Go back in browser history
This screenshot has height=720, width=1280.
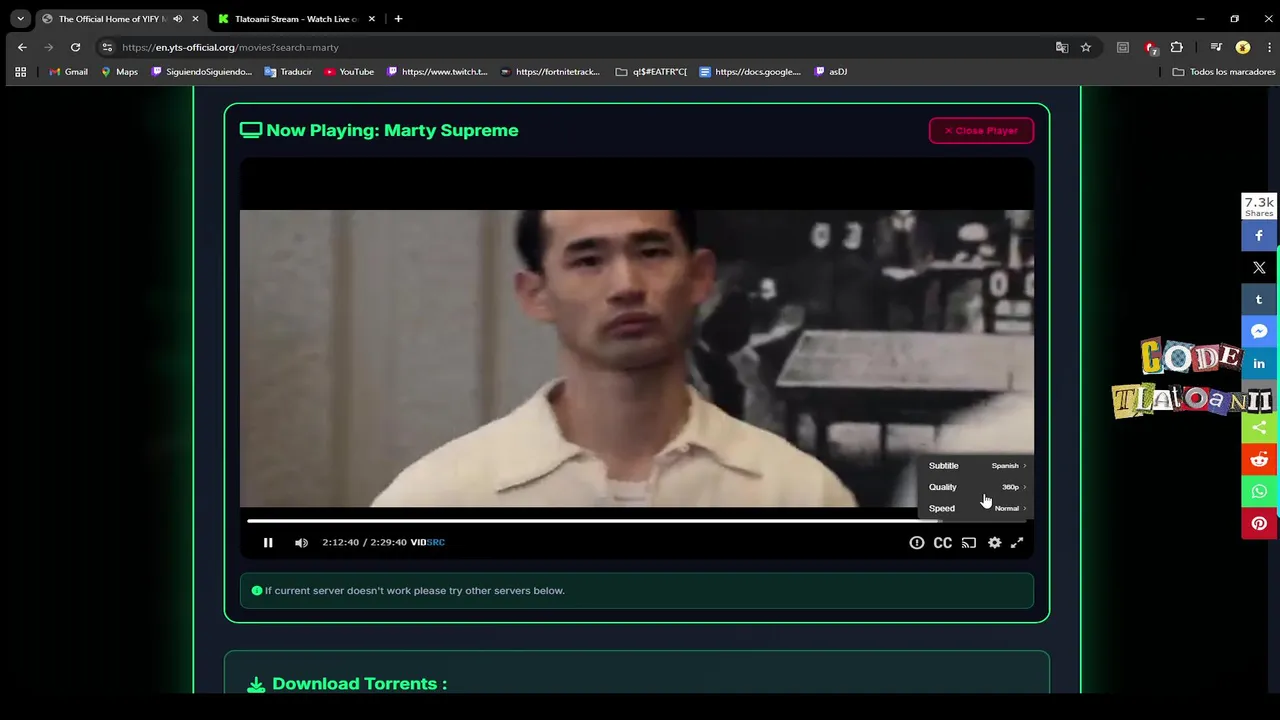[22, 47]
